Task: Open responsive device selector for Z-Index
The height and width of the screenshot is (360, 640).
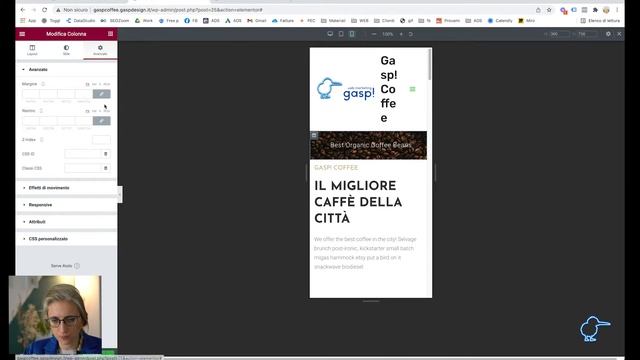Action: point(42,140)
